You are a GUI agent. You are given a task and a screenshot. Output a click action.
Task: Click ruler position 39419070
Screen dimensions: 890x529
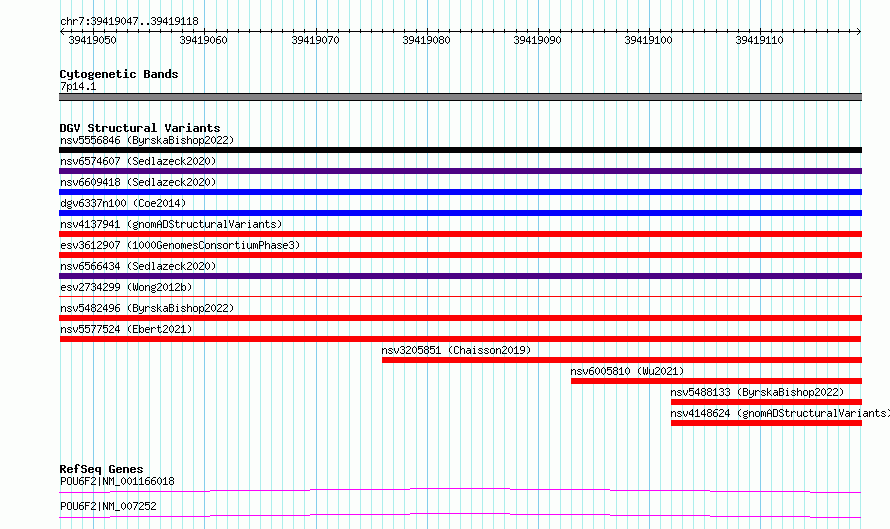315,40
